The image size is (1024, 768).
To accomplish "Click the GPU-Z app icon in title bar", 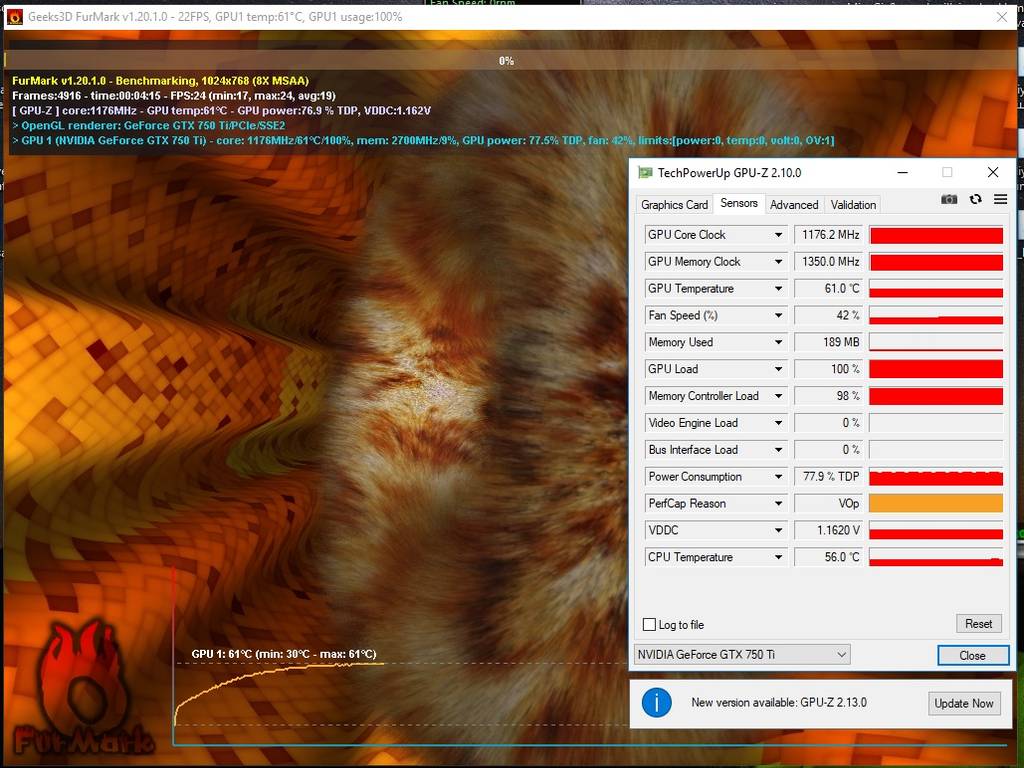I will click(645, 172).
